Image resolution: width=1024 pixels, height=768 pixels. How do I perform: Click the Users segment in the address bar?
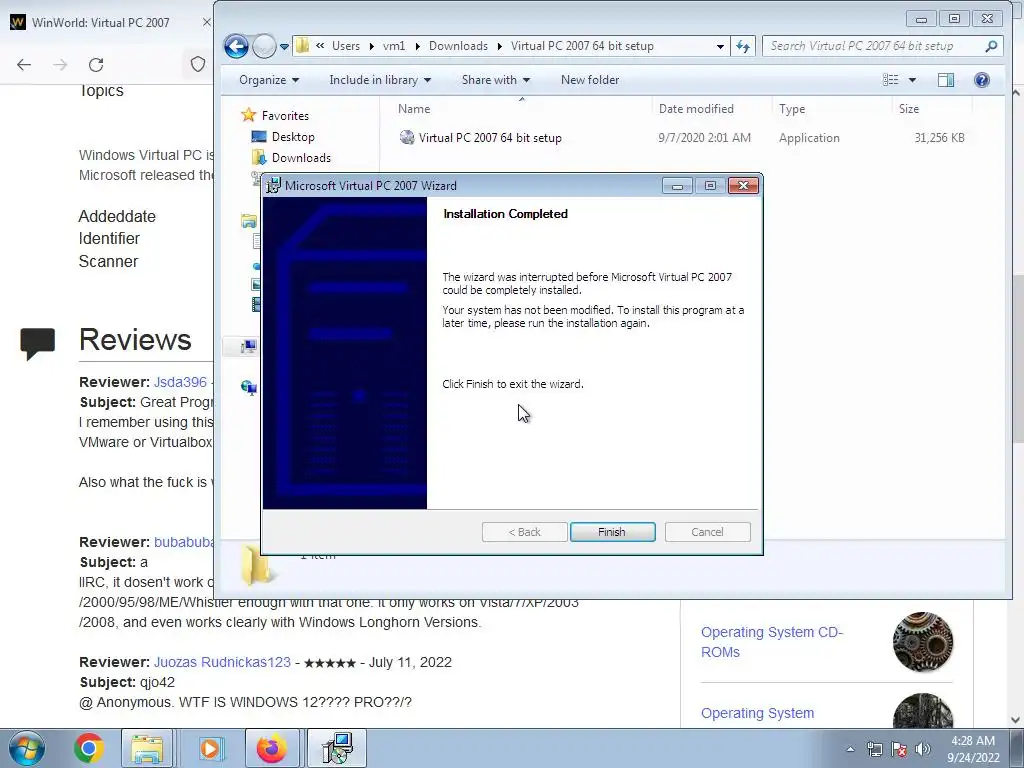345,46
